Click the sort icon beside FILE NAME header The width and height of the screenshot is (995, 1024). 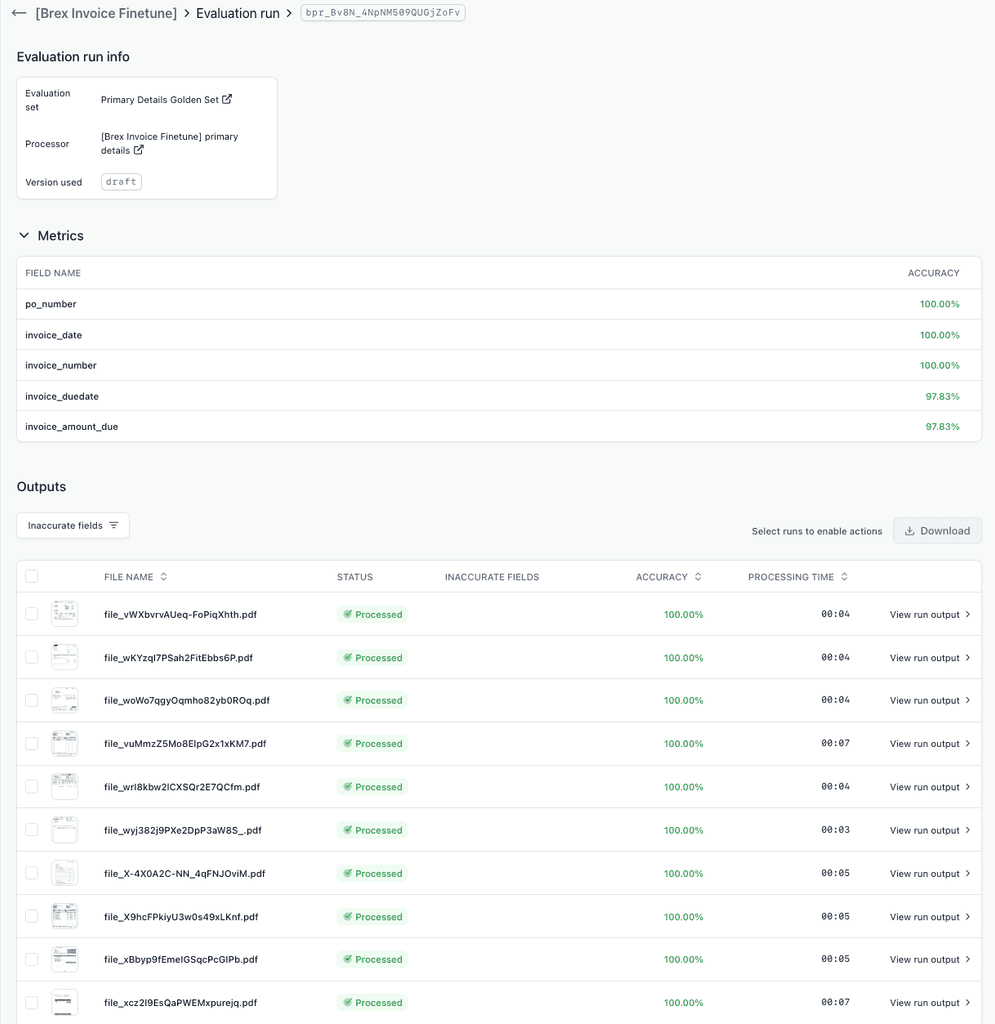(x=162, y=577)
